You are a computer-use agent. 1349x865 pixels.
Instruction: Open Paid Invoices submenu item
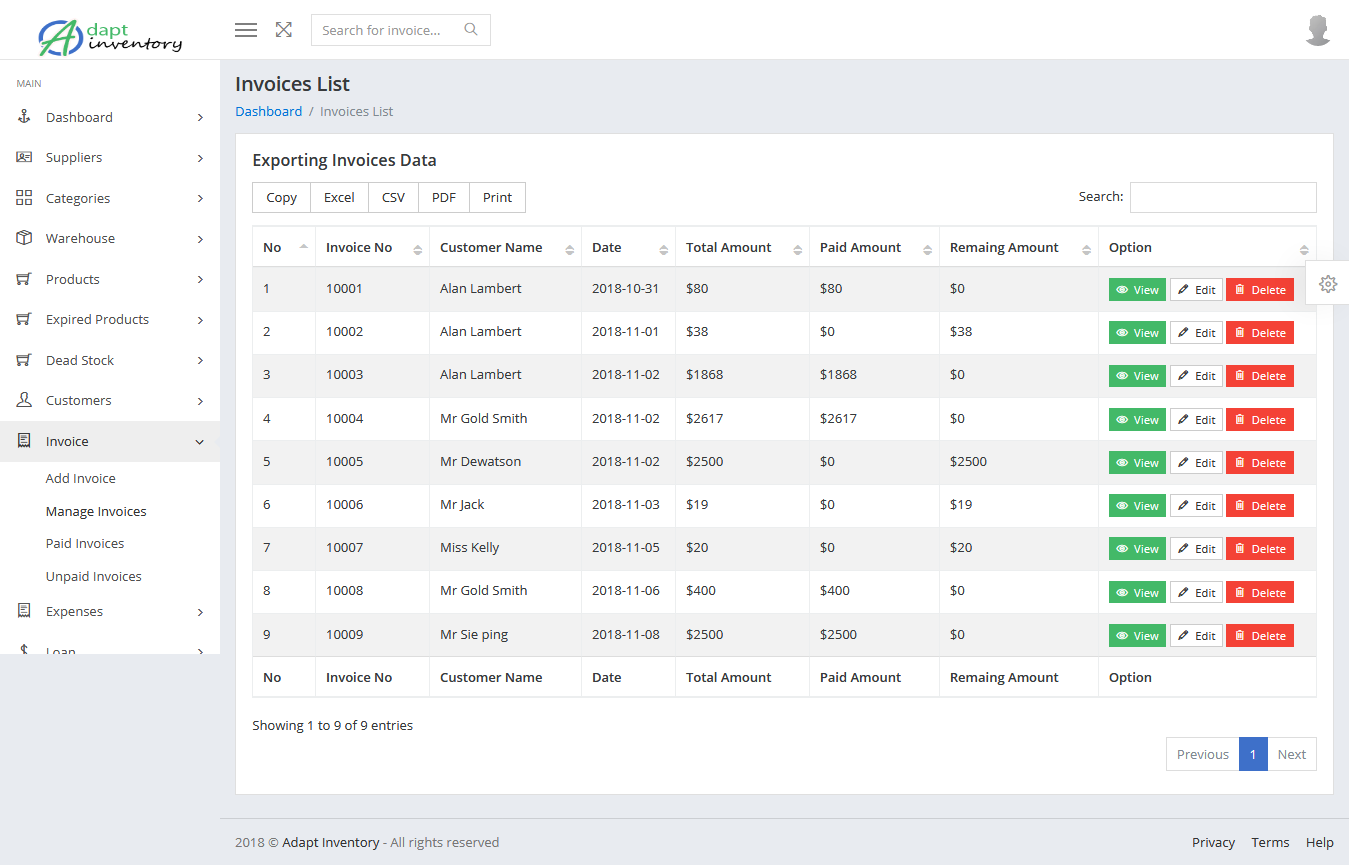85,543
